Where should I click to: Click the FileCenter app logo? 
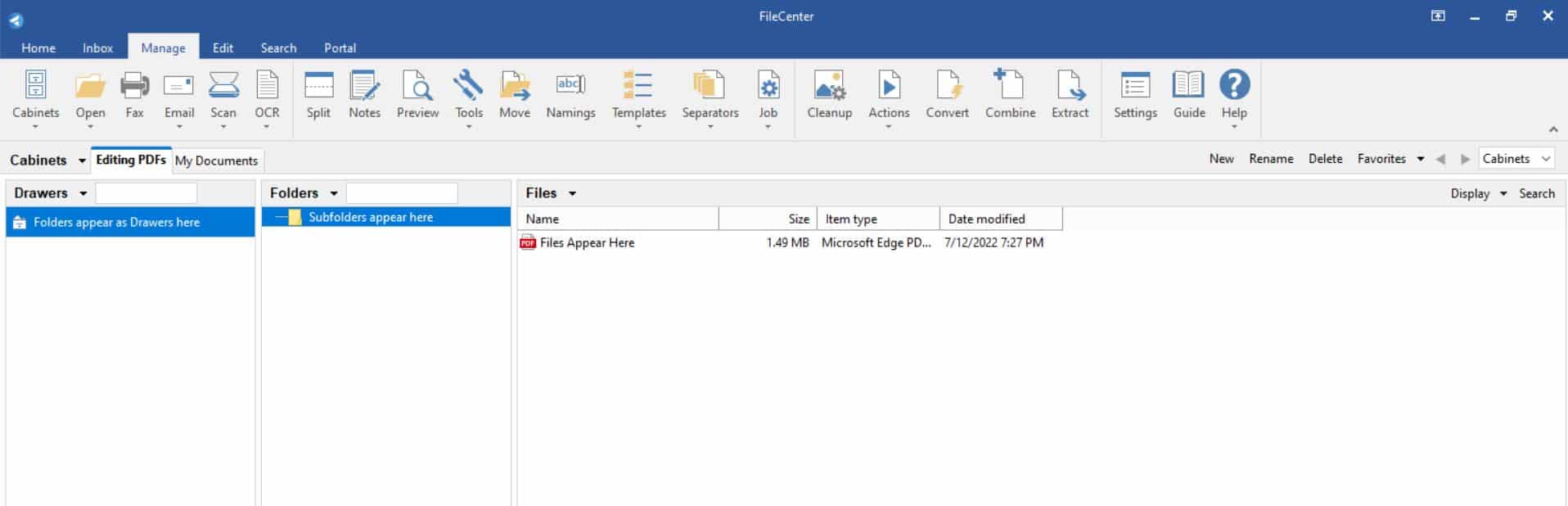point(16,20)
